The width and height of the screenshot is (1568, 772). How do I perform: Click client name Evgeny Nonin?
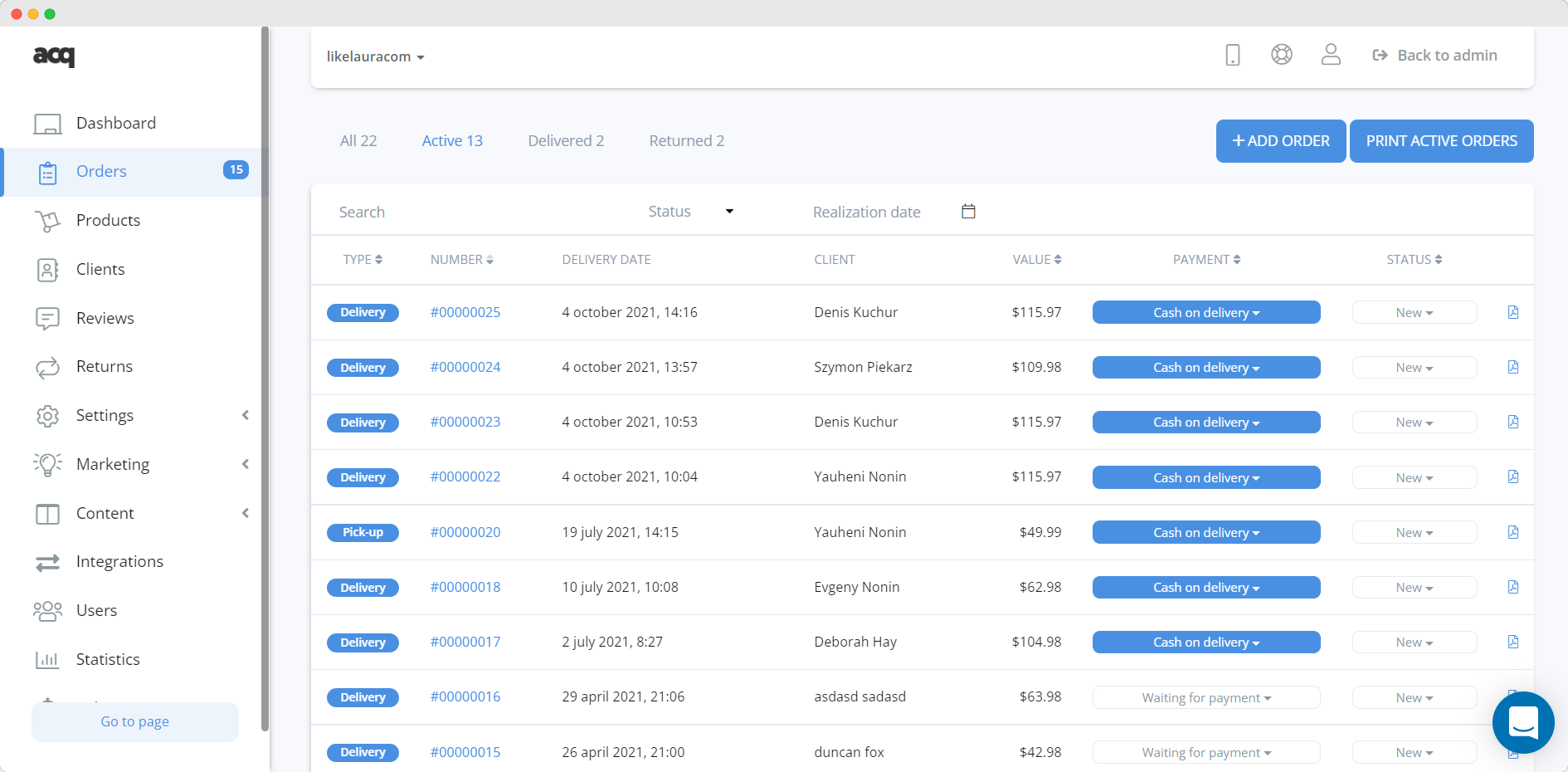(857, 587)
